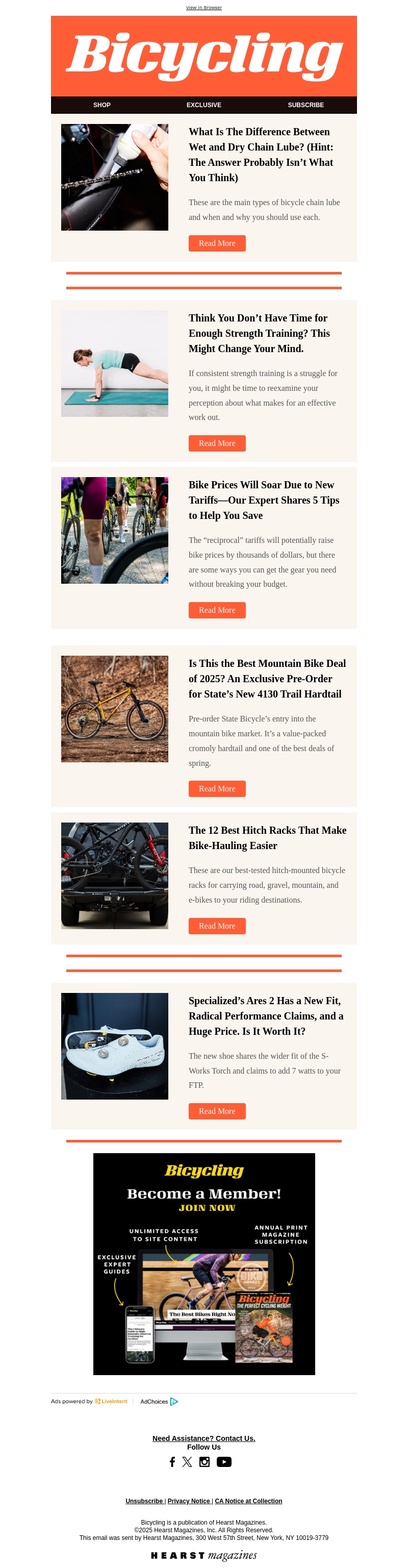
Task: Click the LiveIntent logo
Action: (111, 1401)
